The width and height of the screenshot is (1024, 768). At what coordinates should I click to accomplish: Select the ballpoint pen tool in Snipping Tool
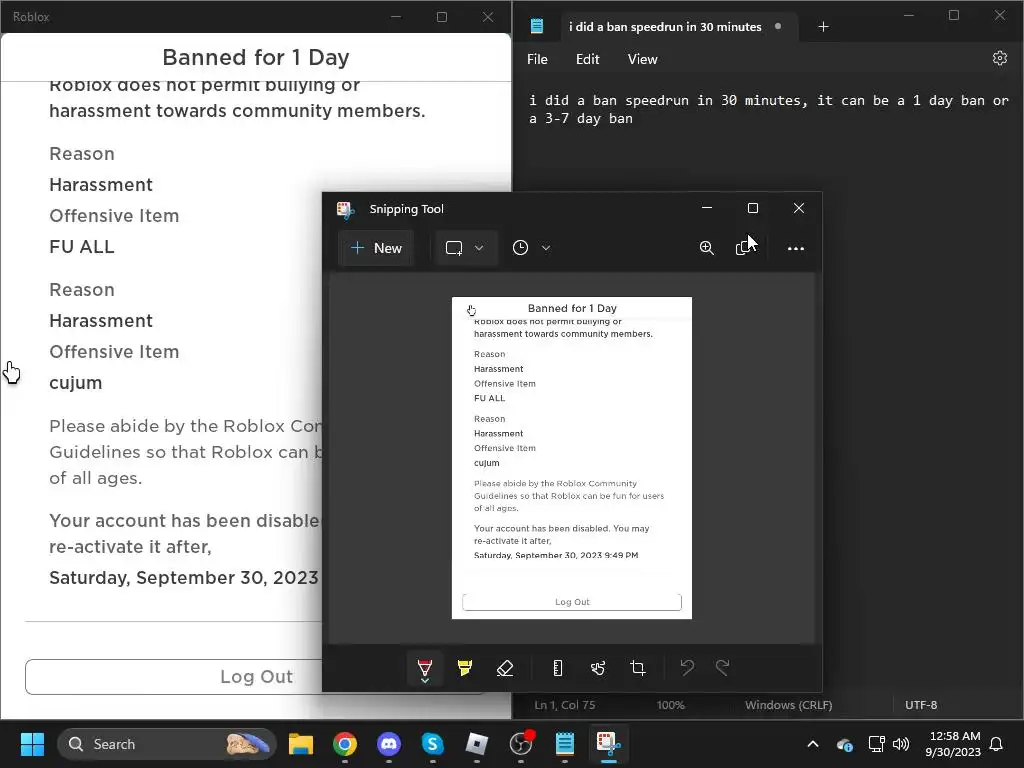[424, 669]
